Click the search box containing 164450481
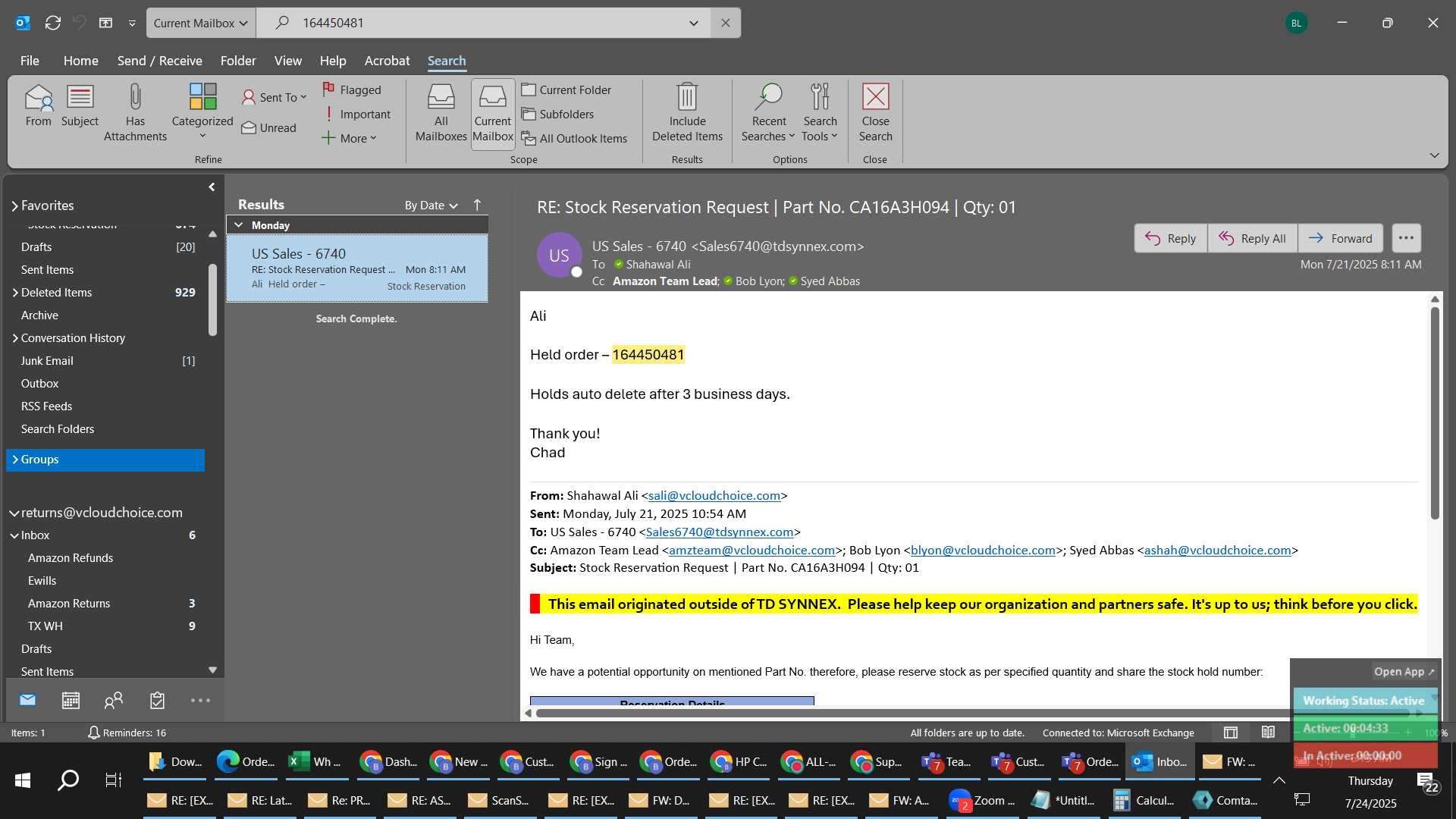The height and width of the screenshot is (819, 1456). [x=485, y=23]
